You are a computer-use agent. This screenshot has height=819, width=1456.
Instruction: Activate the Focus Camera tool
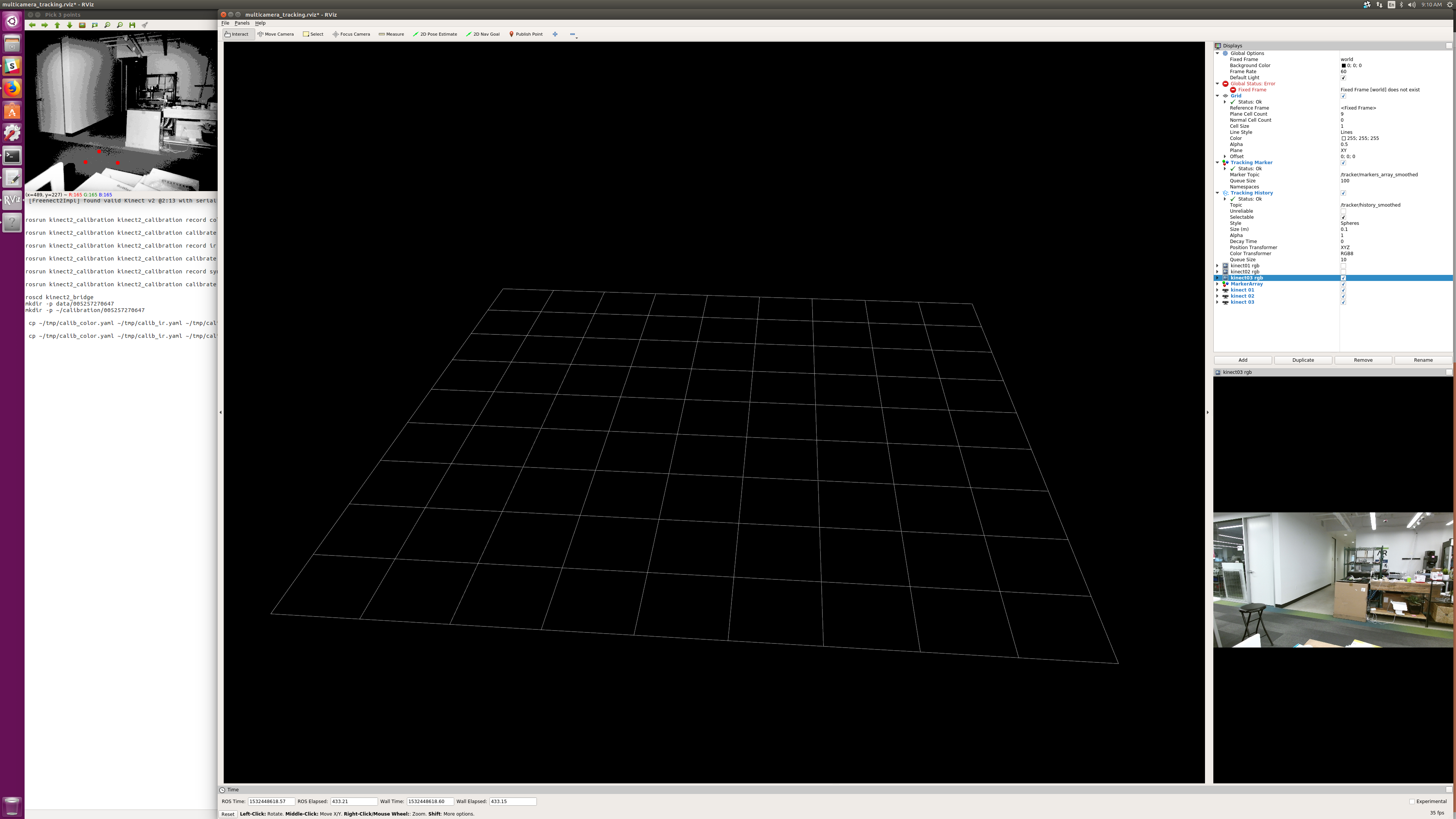[351, 34]
